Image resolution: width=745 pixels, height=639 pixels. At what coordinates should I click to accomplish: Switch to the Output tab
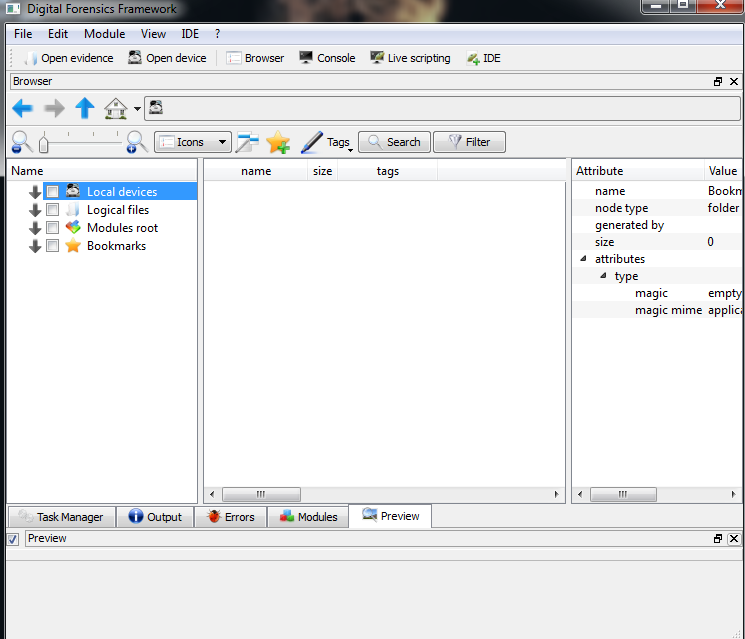155,517
